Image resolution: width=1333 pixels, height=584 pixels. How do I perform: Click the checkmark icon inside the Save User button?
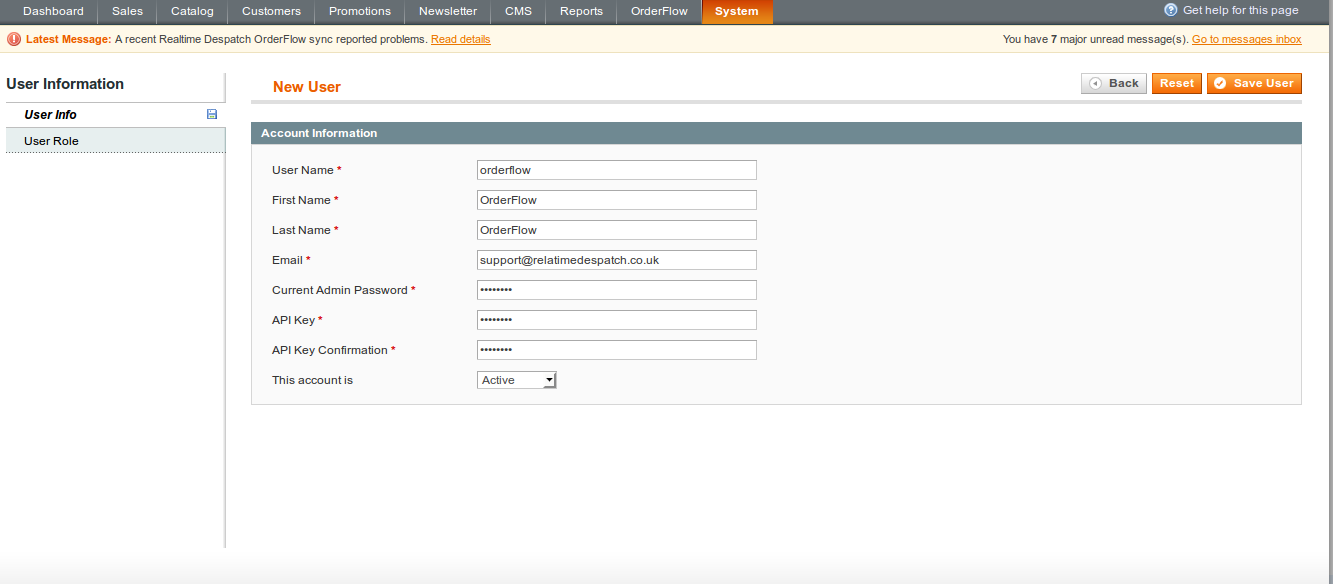[1220, 83]
